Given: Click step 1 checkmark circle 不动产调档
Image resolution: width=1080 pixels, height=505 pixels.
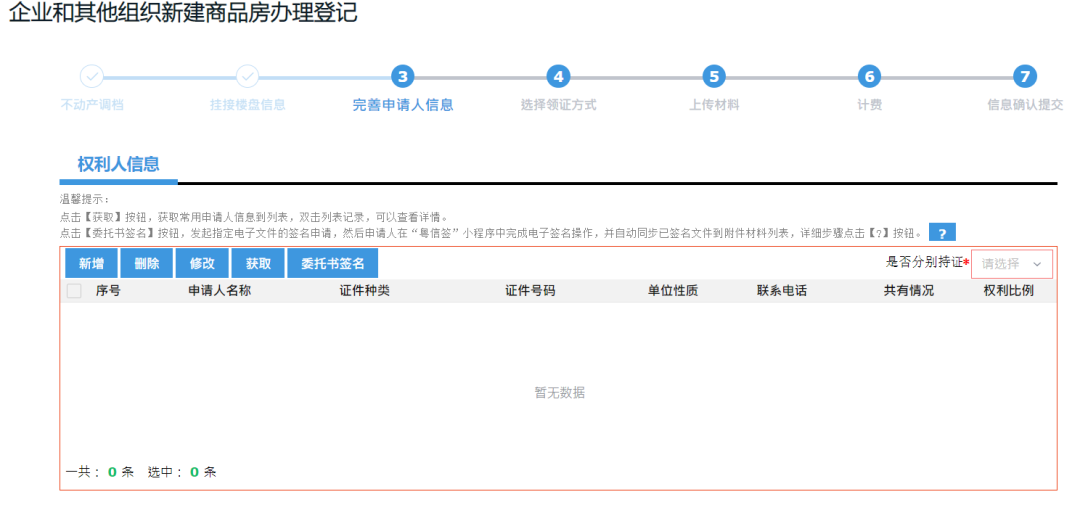Looking at the screenshot, I should tap(92, 76).
